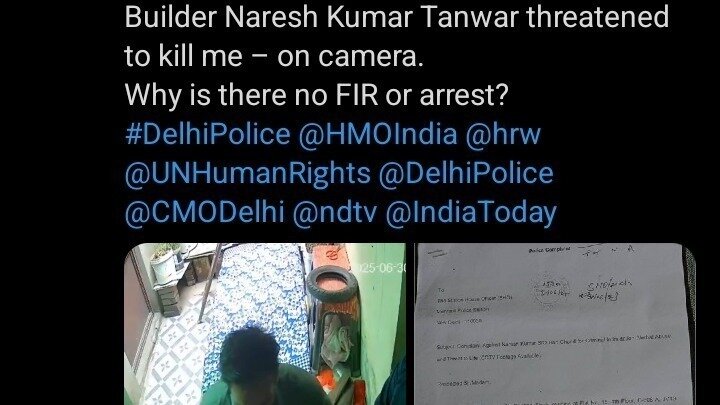Click the date timestamp overlay on CCTV image
The height and width of the screenshot is (405, 720).
(x=382, y=268)
